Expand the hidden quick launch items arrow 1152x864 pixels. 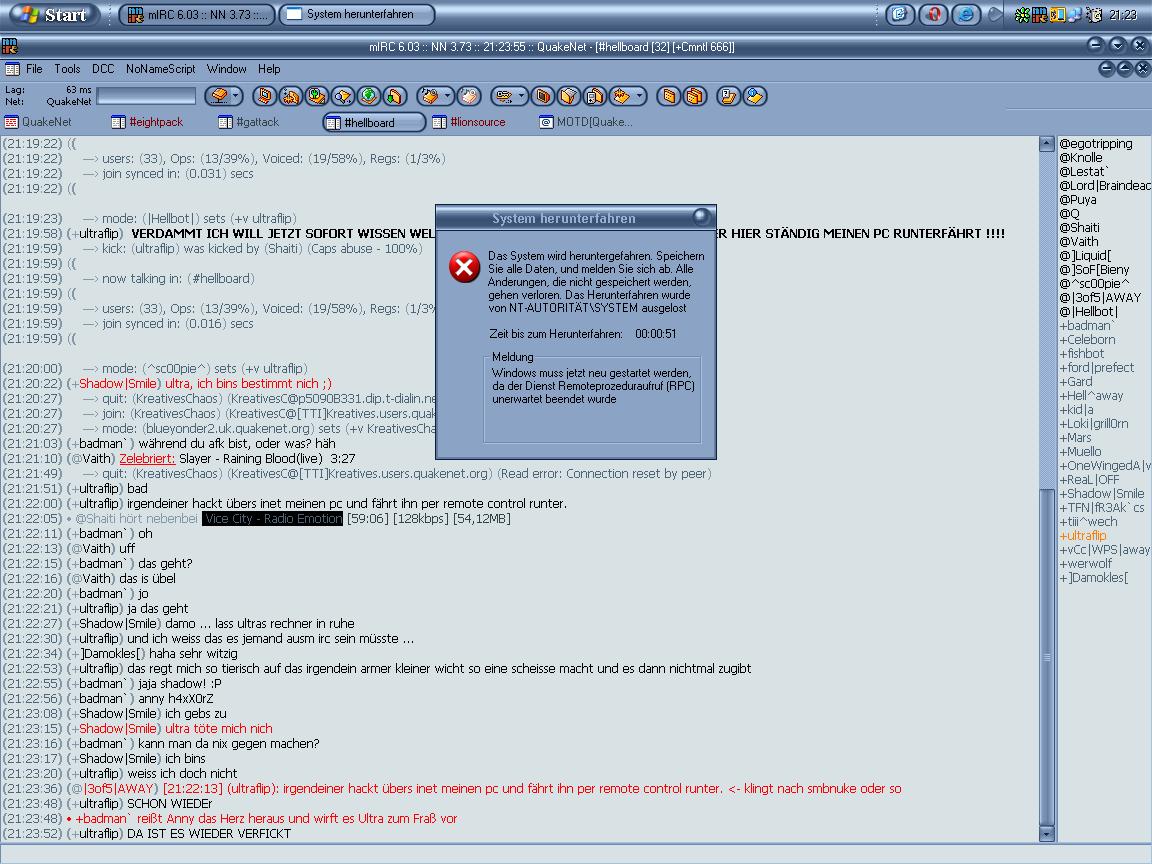pos(995,14)
